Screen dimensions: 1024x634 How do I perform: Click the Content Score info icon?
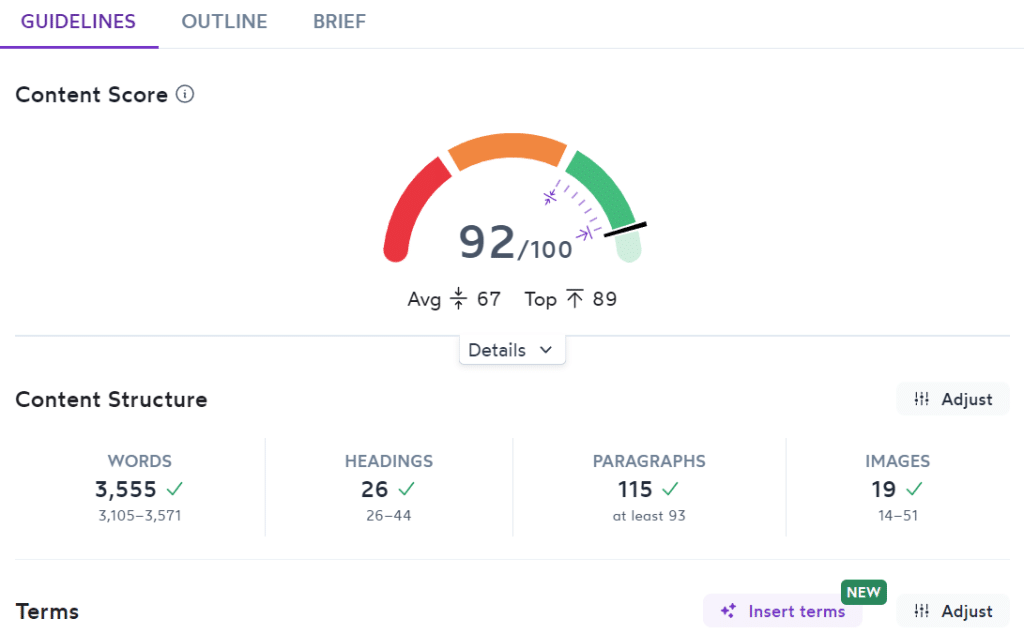186,94
